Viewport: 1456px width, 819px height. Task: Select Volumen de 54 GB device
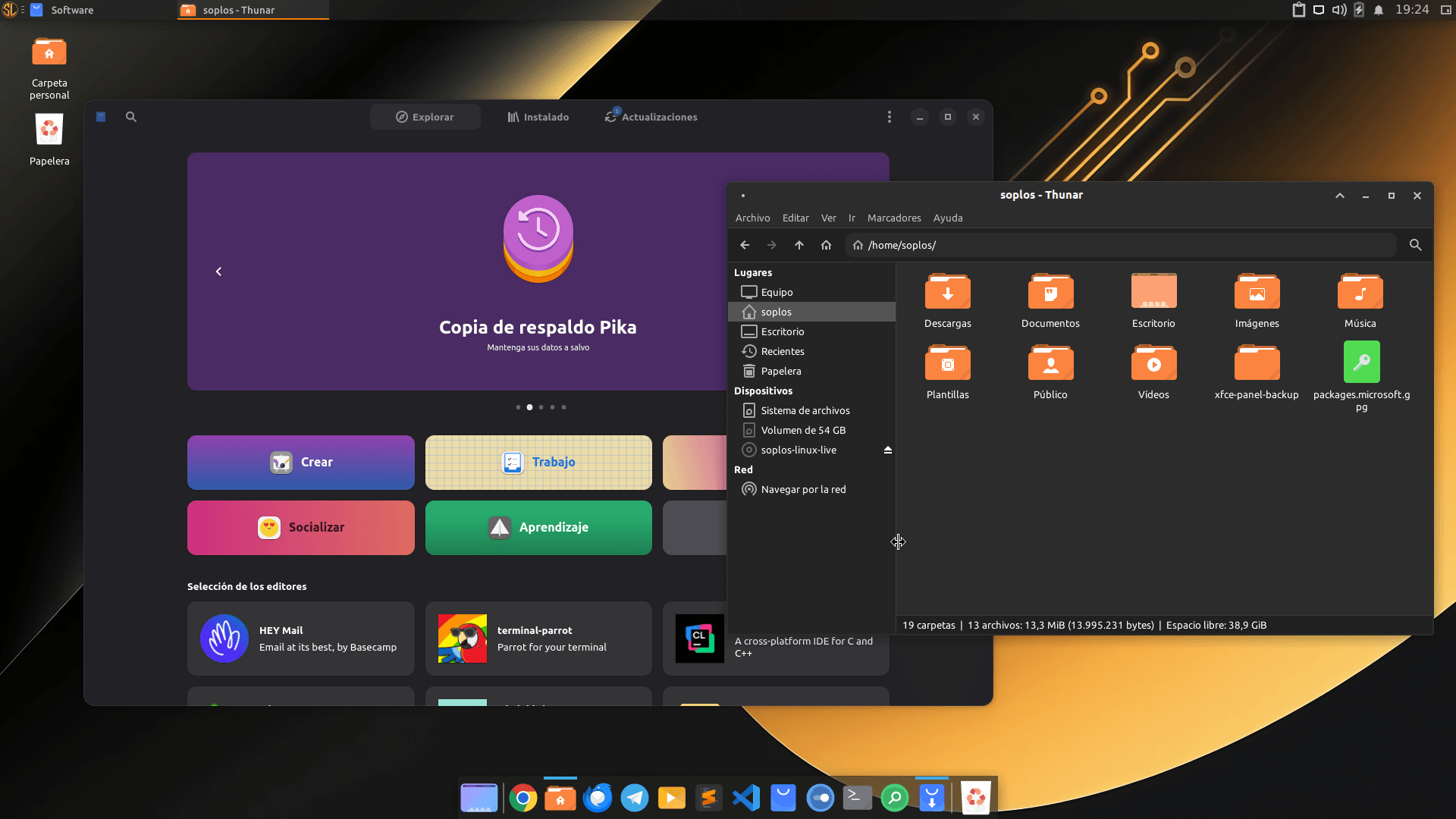click(811, 430)
